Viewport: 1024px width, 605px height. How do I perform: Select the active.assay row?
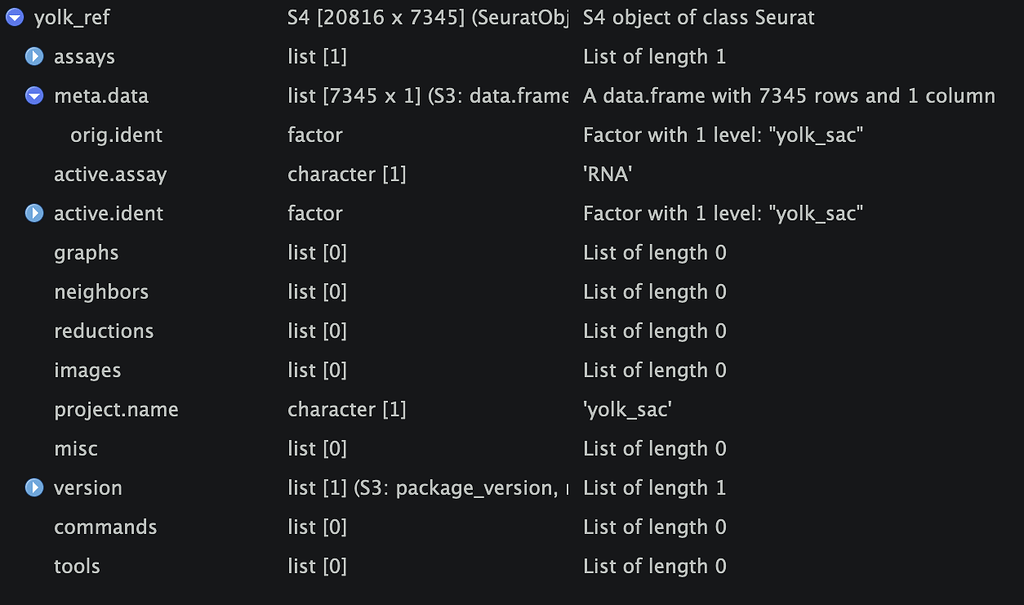tap(512, 174)
